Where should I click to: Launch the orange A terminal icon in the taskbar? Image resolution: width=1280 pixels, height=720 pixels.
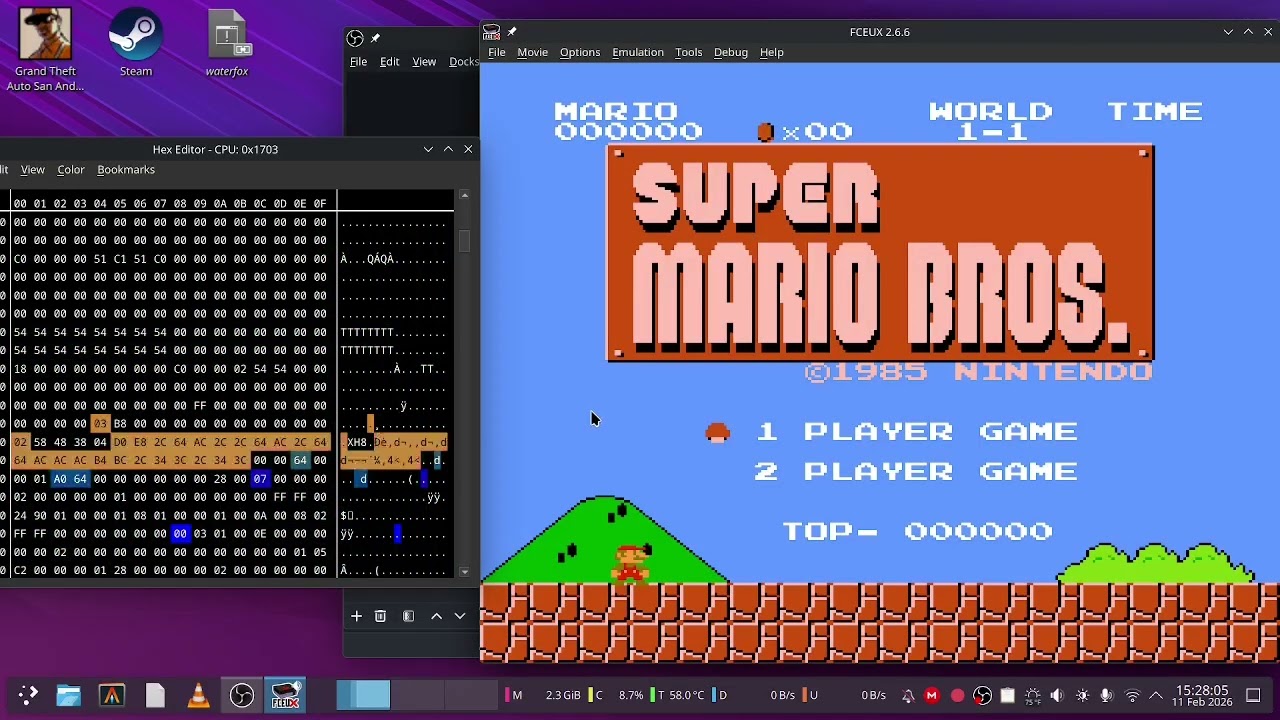(x=111, y=695)
